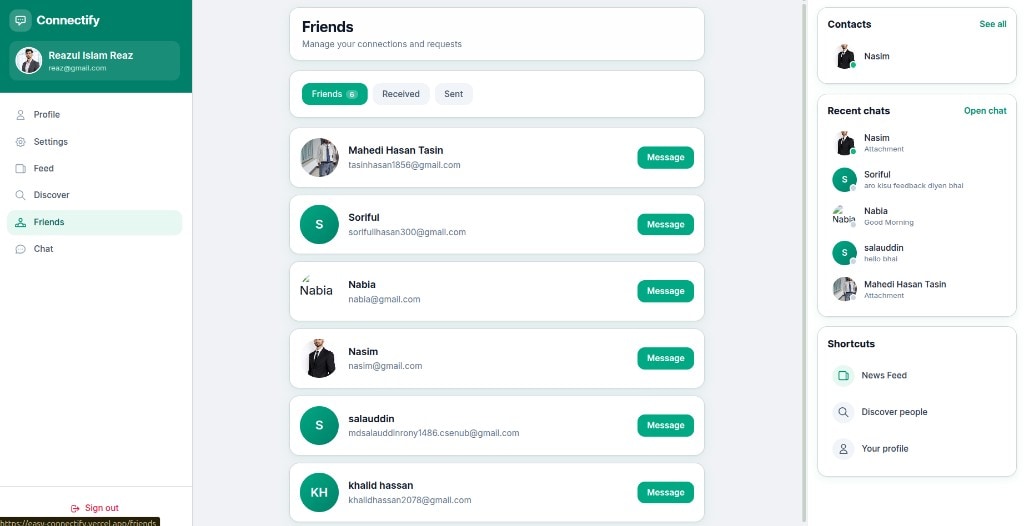Switch to the Sent tab
This screenshot has height=526, width=1024.
[454, 94]
